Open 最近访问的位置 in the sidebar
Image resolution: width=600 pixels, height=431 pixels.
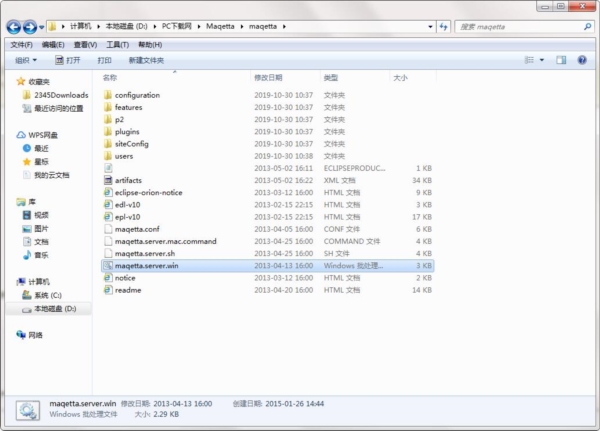pyautogui.click(x=53, y=108)
